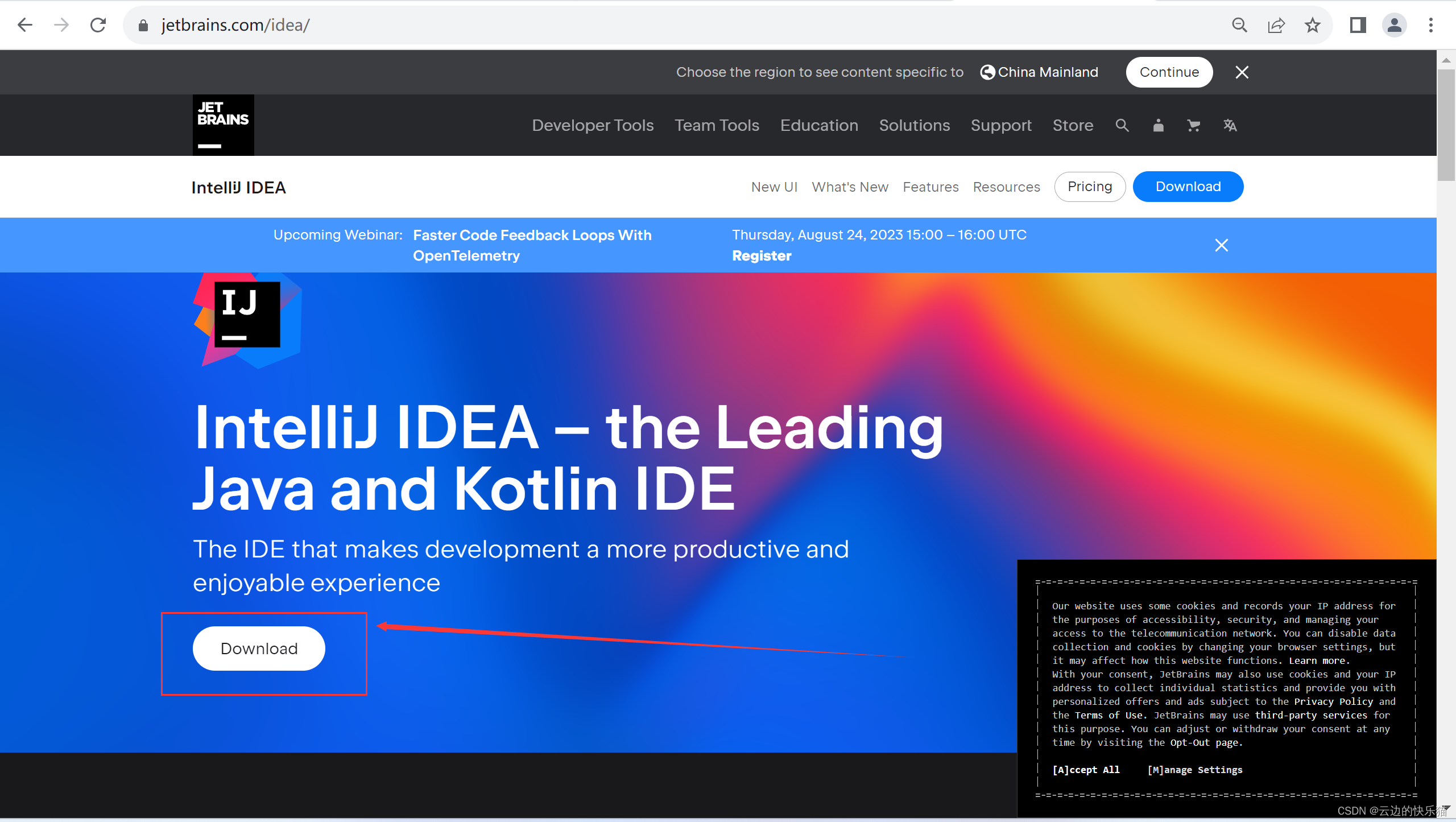The height and width of the screenshot is (822, 1456).
Task: Click the browser share page icon
Action: 1276,25
